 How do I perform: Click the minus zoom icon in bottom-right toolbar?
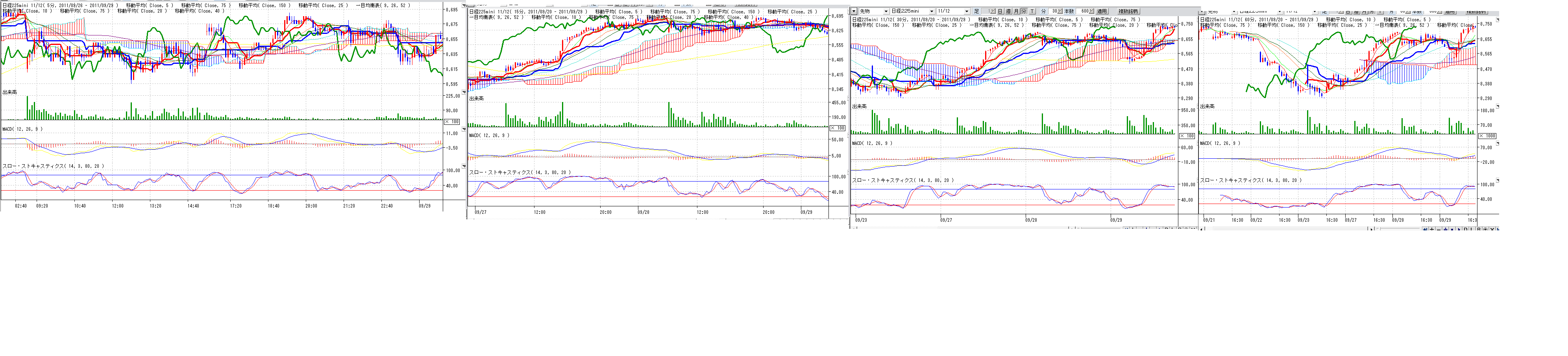1439,230
